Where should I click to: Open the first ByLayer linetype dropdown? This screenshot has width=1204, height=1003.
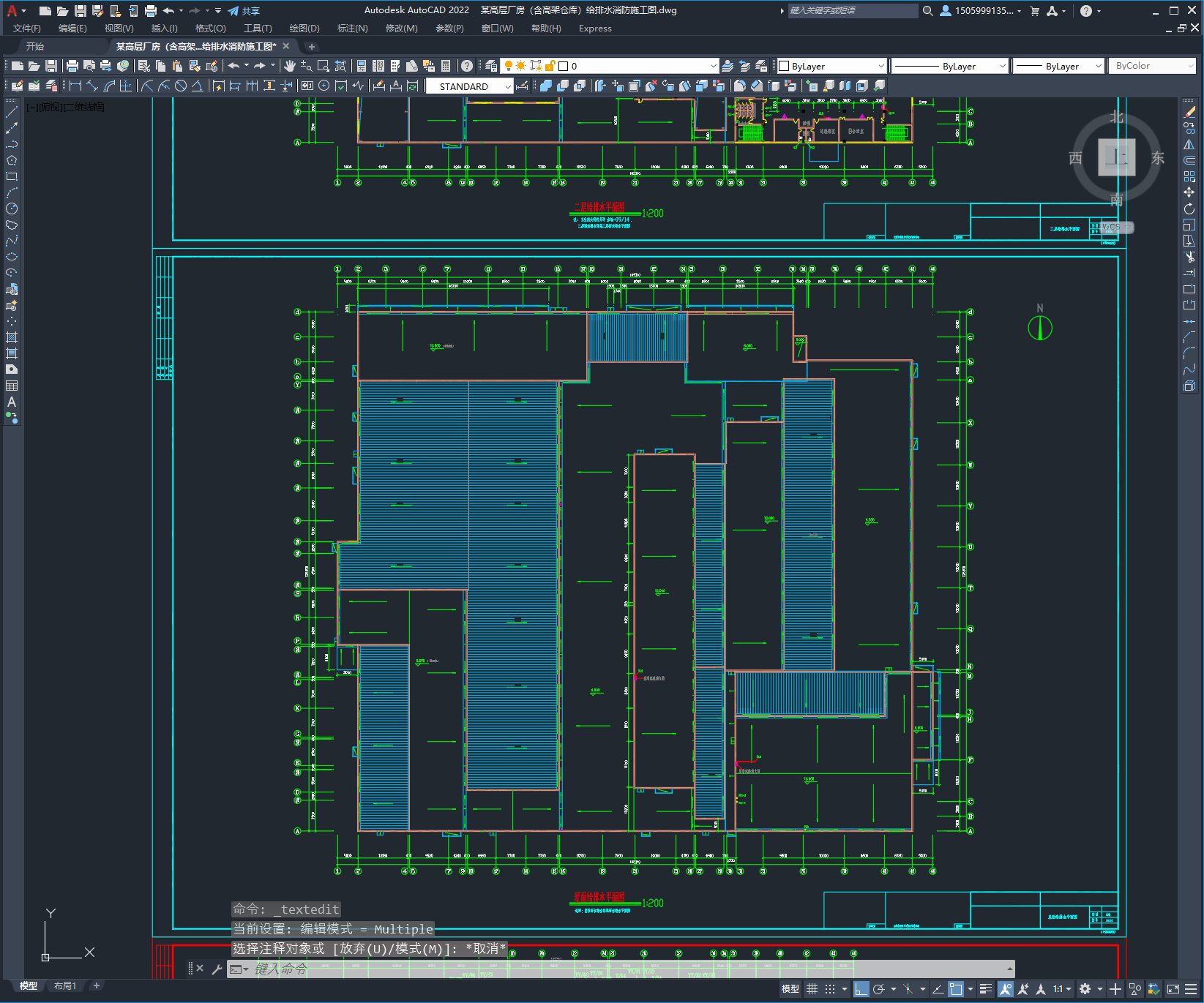(1002, 66)
